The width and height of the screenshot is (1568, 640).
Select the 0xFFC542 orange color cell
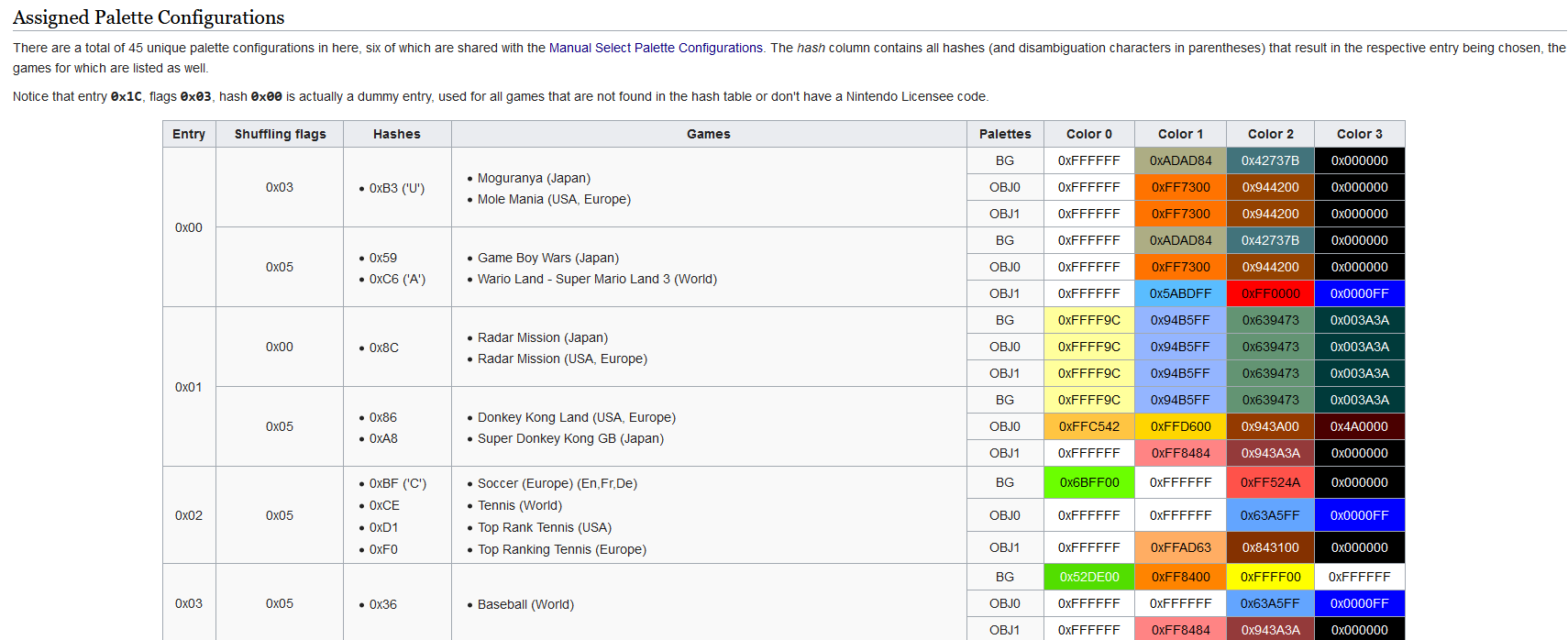[1089, 426]
